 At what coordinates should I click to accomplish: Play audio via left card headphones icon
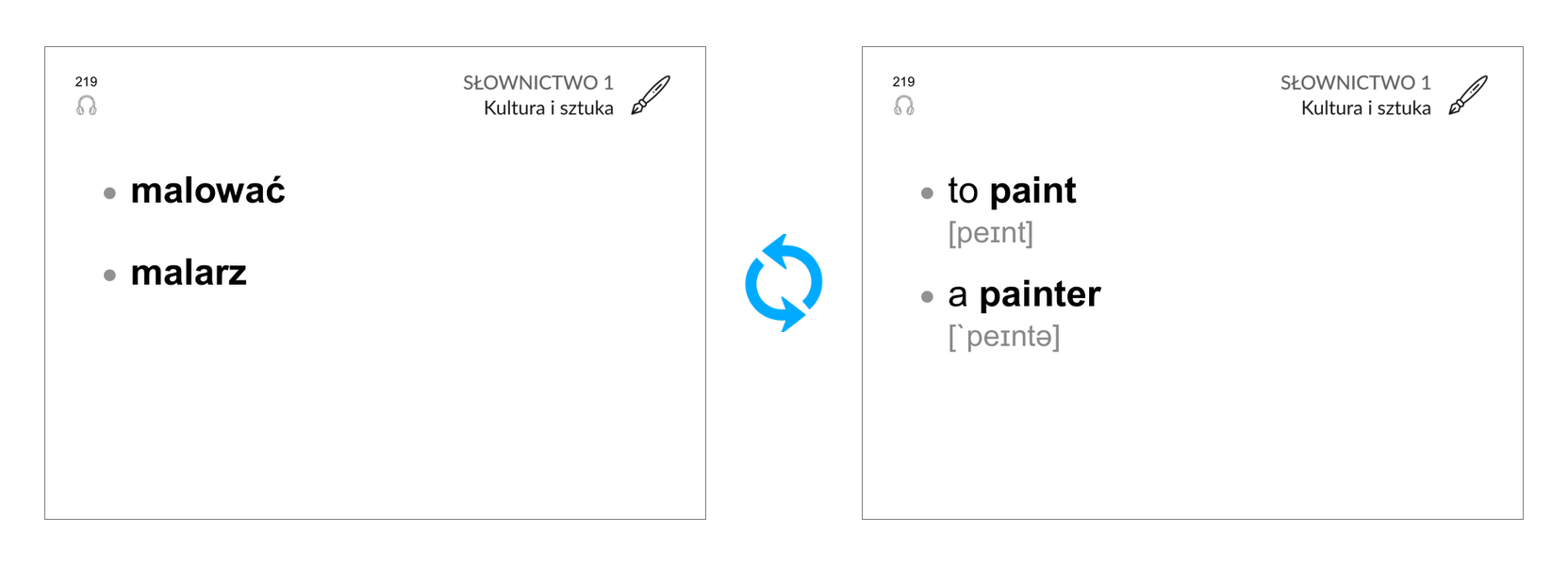point(87,106)
